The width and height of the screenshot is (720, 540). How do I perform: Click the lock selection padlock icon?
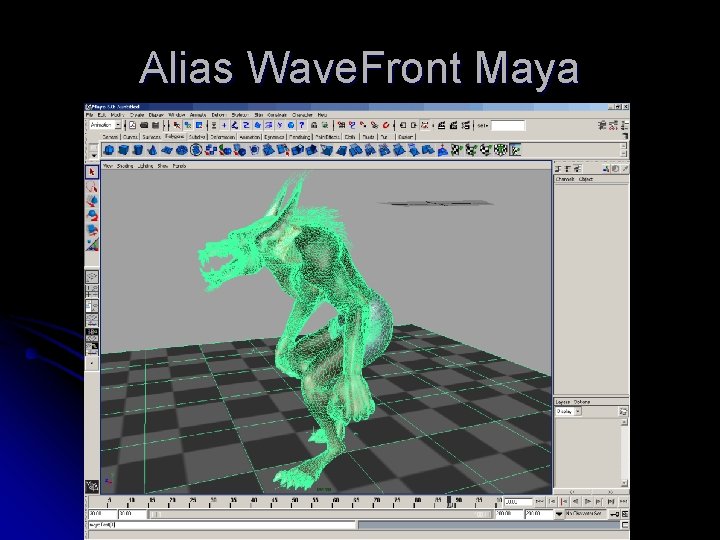[x=314, y=125]
